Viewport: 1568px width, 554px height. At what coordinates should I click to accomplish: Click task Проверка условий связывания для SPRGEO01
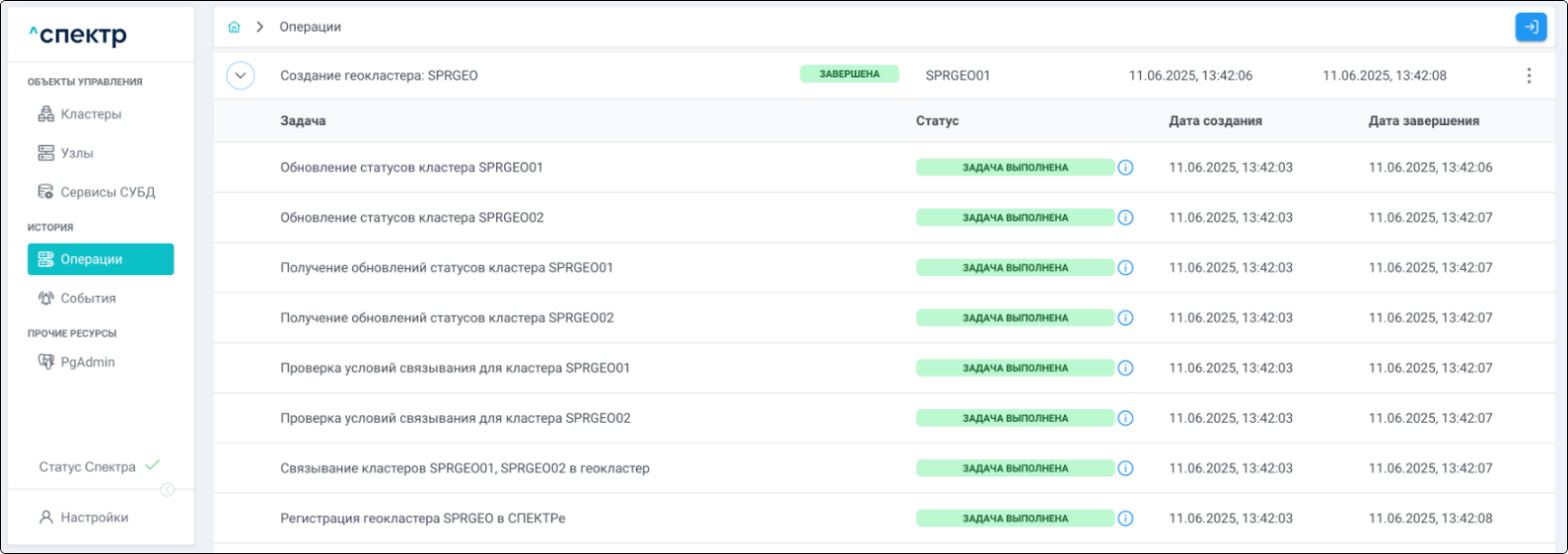tap(456, 368)
